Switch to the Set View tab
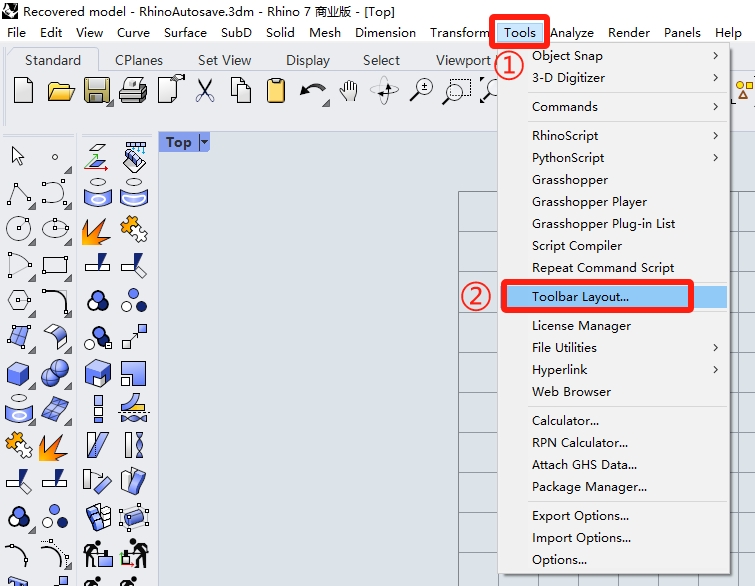 coord(224,60)
